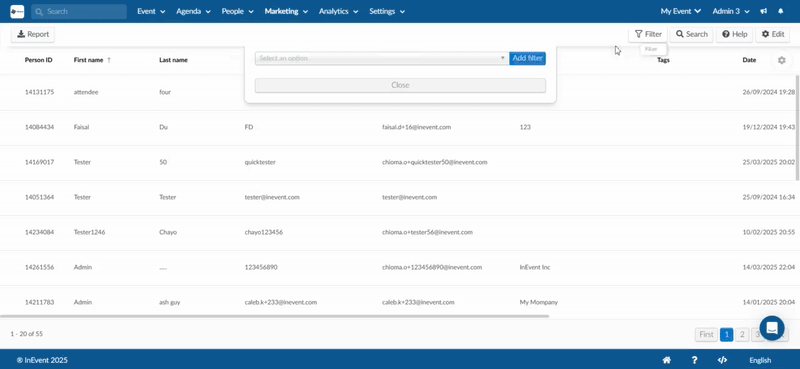The image size is (800, 369).
Task: Click faisal.d+16@inevent.com email
Action: [416, 127]
